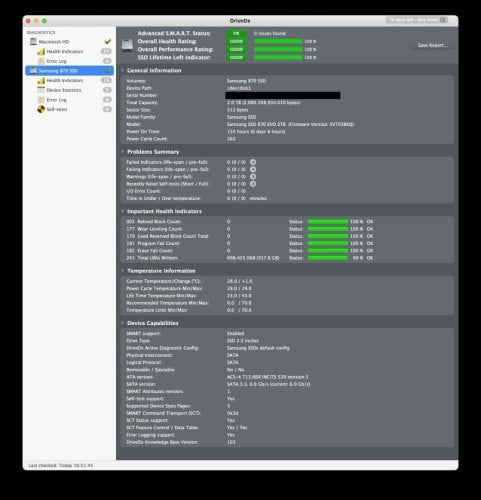
Task: Select Macintosh HD drive in sidebar
Action: [x=53, y=42]
